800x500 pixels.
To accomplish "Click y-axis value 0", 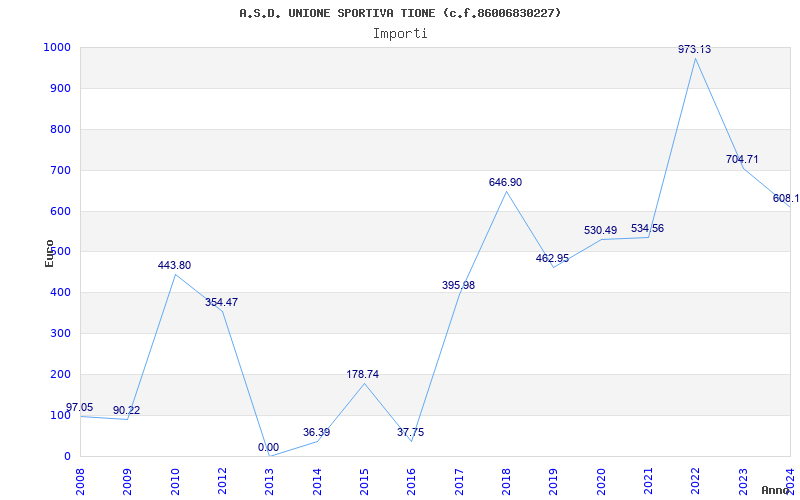I will tap(67, 456).
